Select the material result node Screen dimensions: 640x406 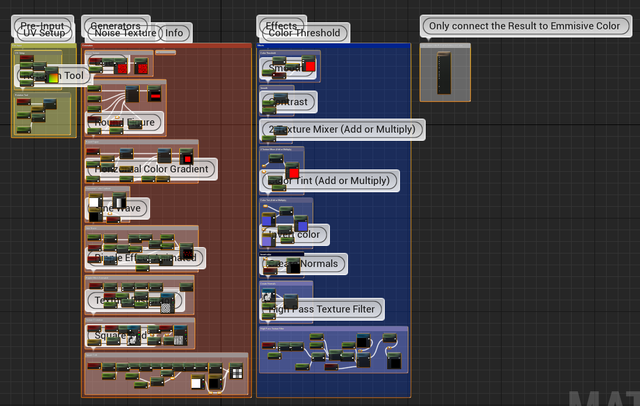444,73
